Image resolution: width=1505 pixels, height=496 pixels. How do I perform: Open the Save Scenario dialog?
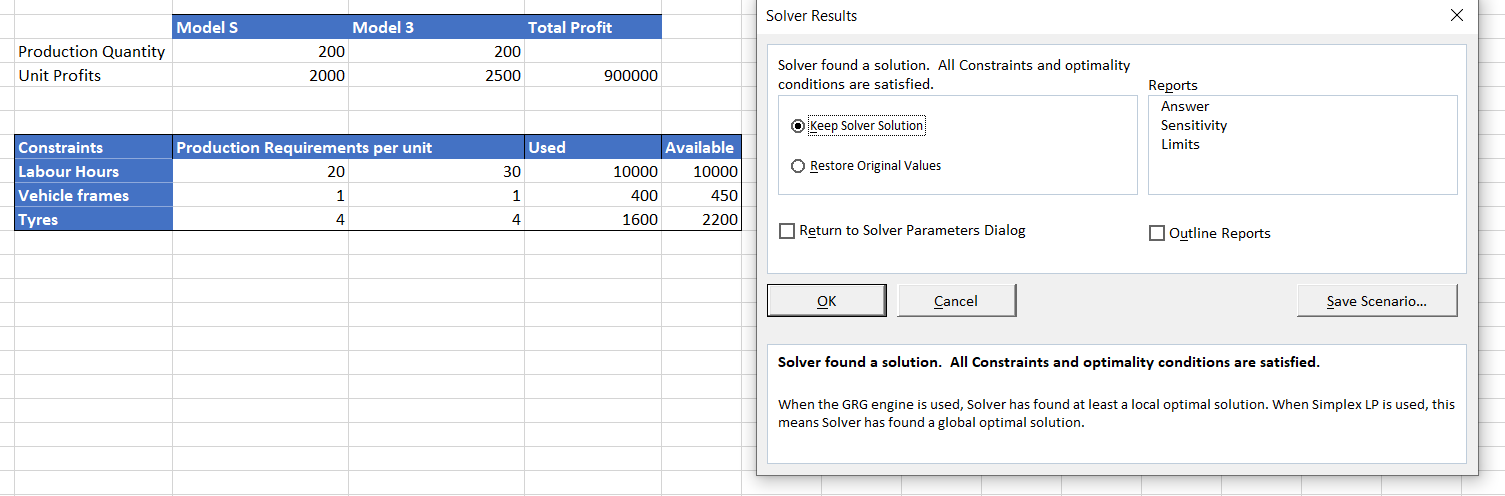[x=1376, y=301]
